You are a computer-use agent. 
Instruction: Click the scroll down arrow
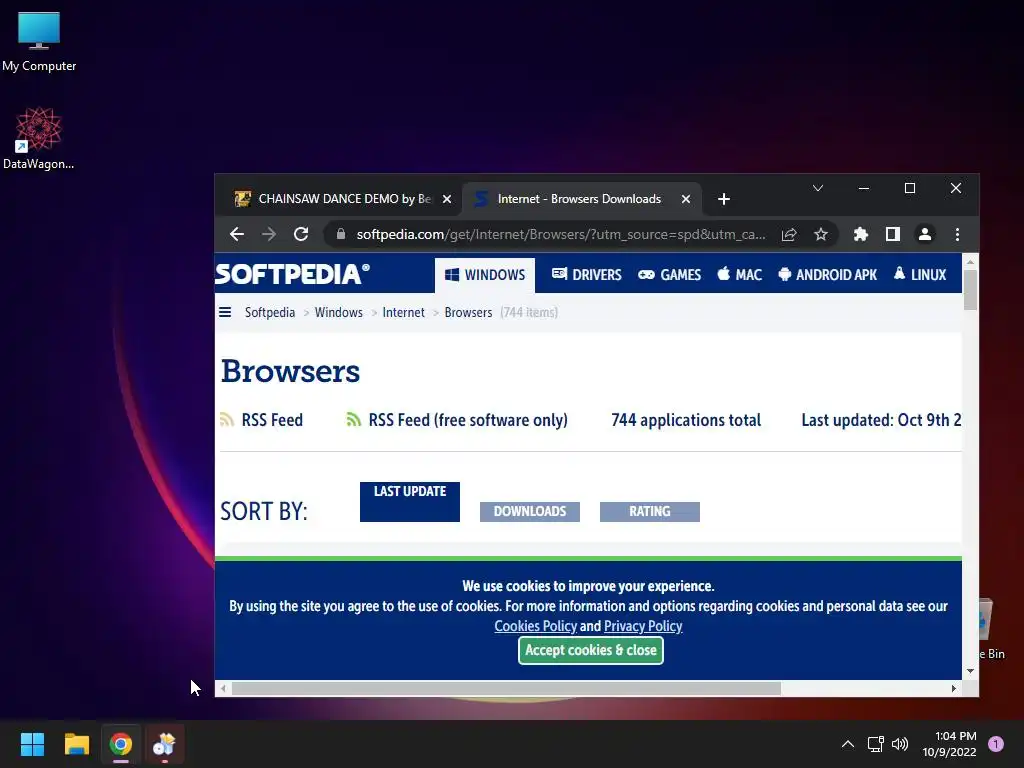point(970,671)
